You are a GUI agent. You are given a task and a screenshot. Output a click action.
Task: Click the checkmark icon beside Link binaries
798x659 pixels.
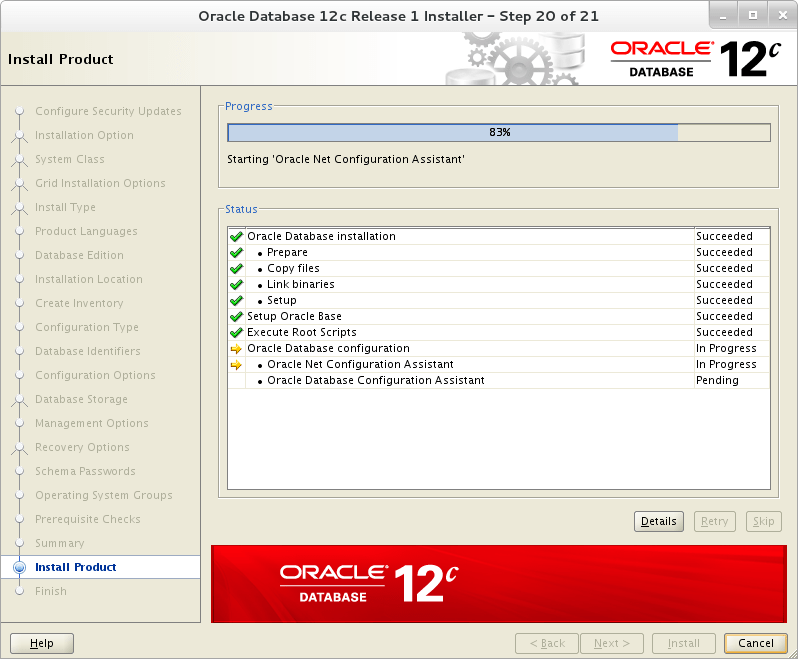click(x=236, y=284)
